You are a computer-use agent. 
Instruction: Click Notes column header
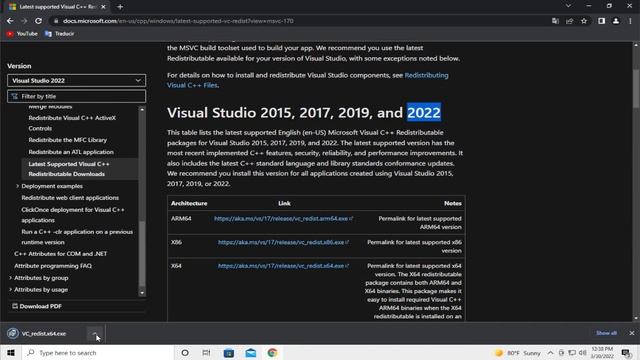click(453, 203)
